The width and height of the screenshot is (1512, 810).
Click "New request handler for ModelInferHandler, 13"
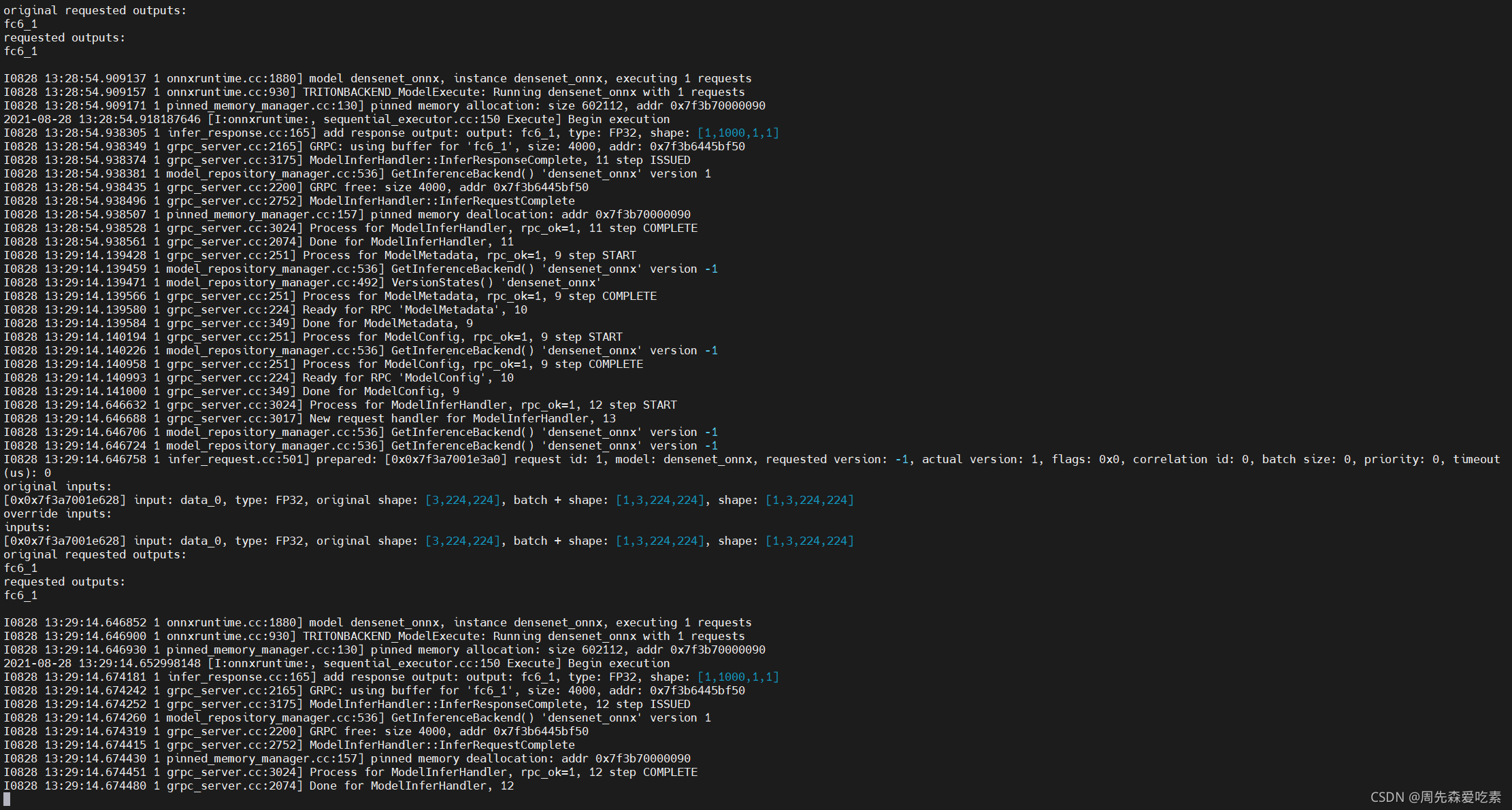tap(462, 418)
